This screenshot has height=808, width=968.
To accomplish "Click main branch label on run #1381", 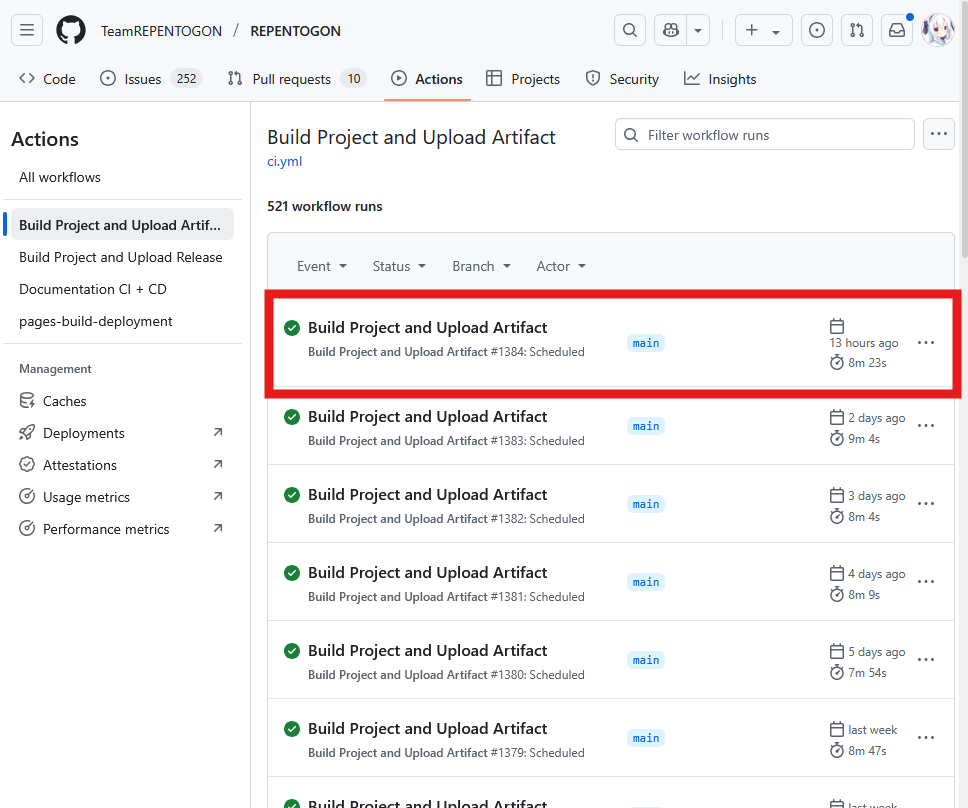I will click(x=646, y=582).
